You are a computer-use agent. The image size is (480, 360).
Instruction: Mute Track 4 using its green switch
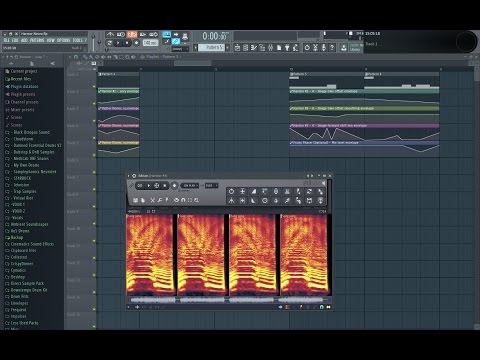pos(94,138)
